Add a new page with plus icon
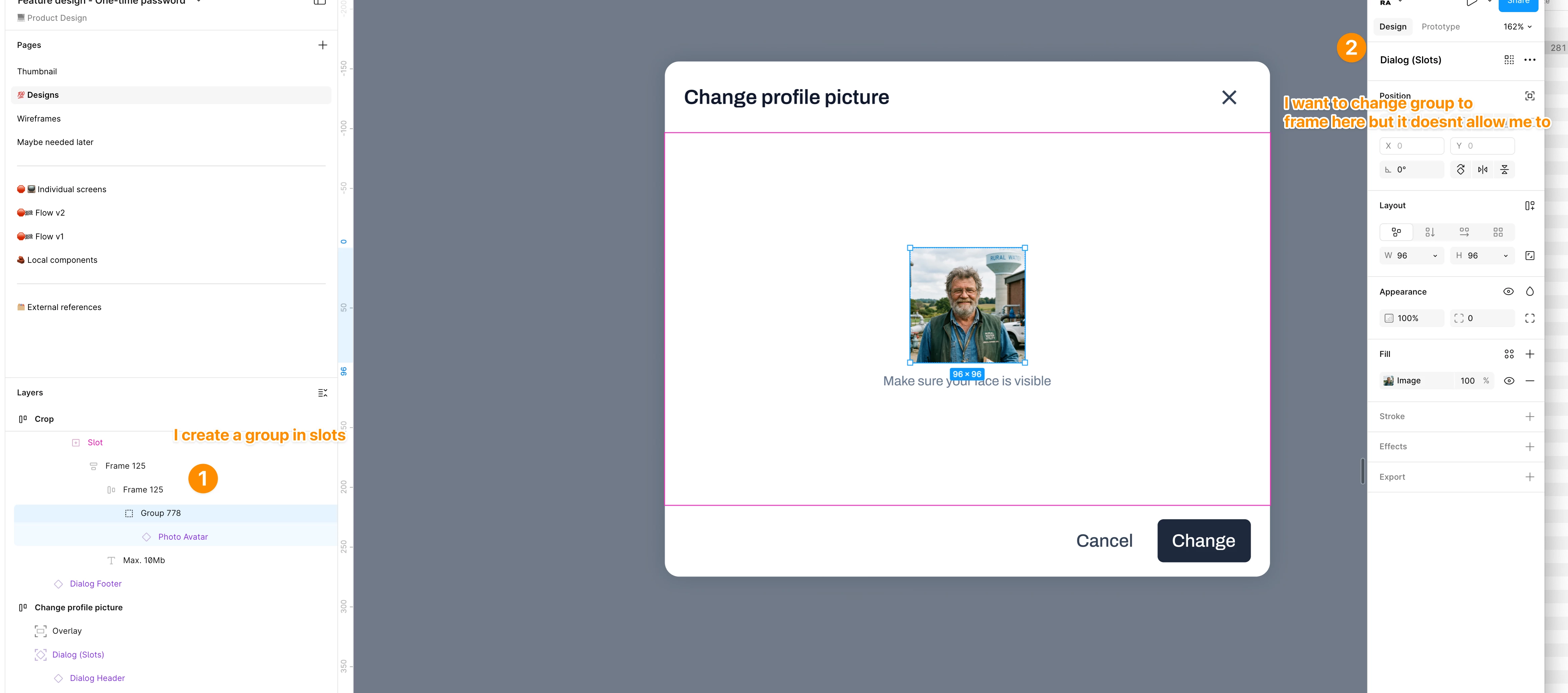This screenshot has height=693, width=1568. click(x=323, y=45)
